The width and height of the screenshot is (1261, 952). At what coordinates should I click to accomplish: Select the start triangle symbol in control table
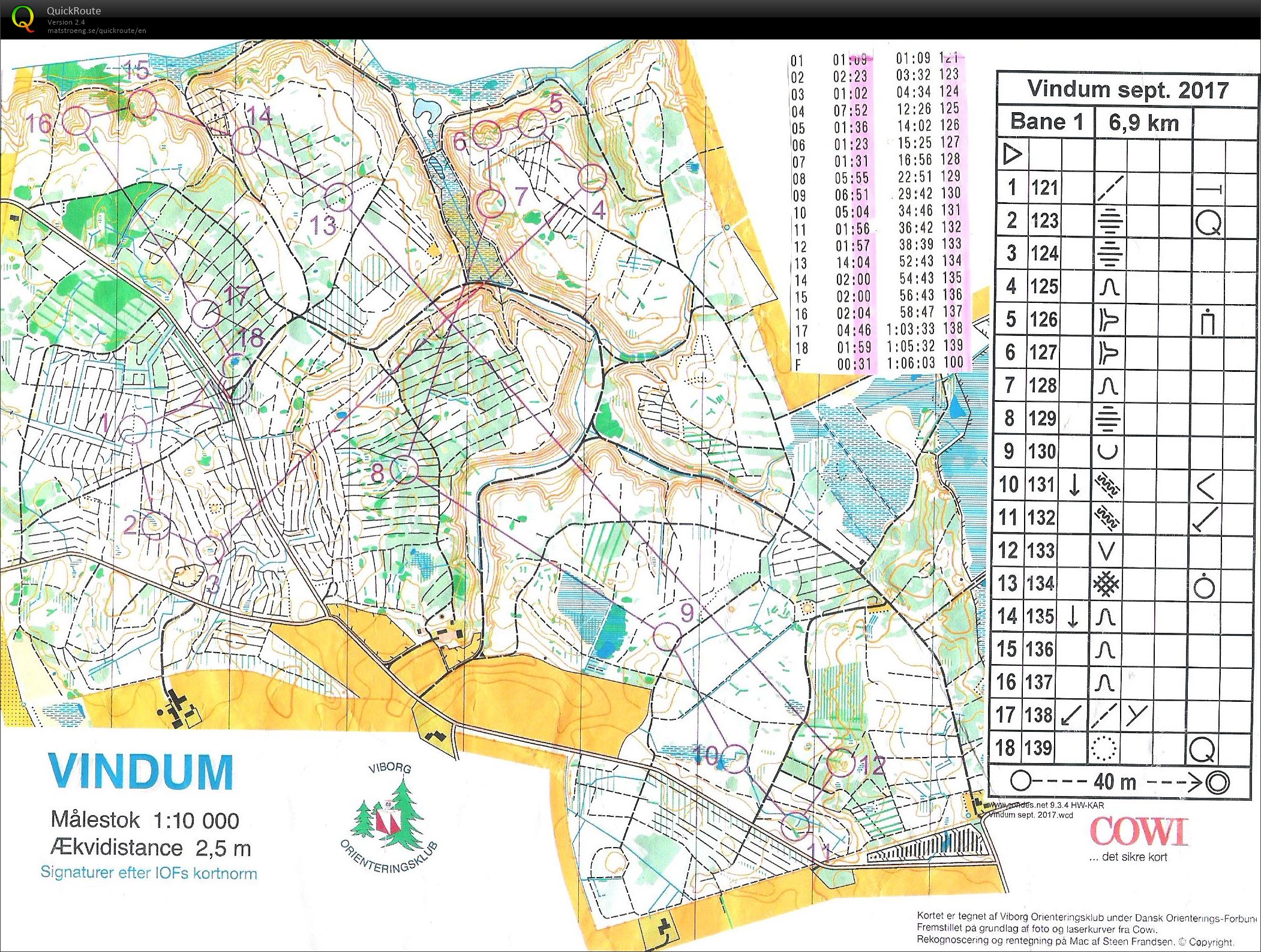pos(1013,155)
